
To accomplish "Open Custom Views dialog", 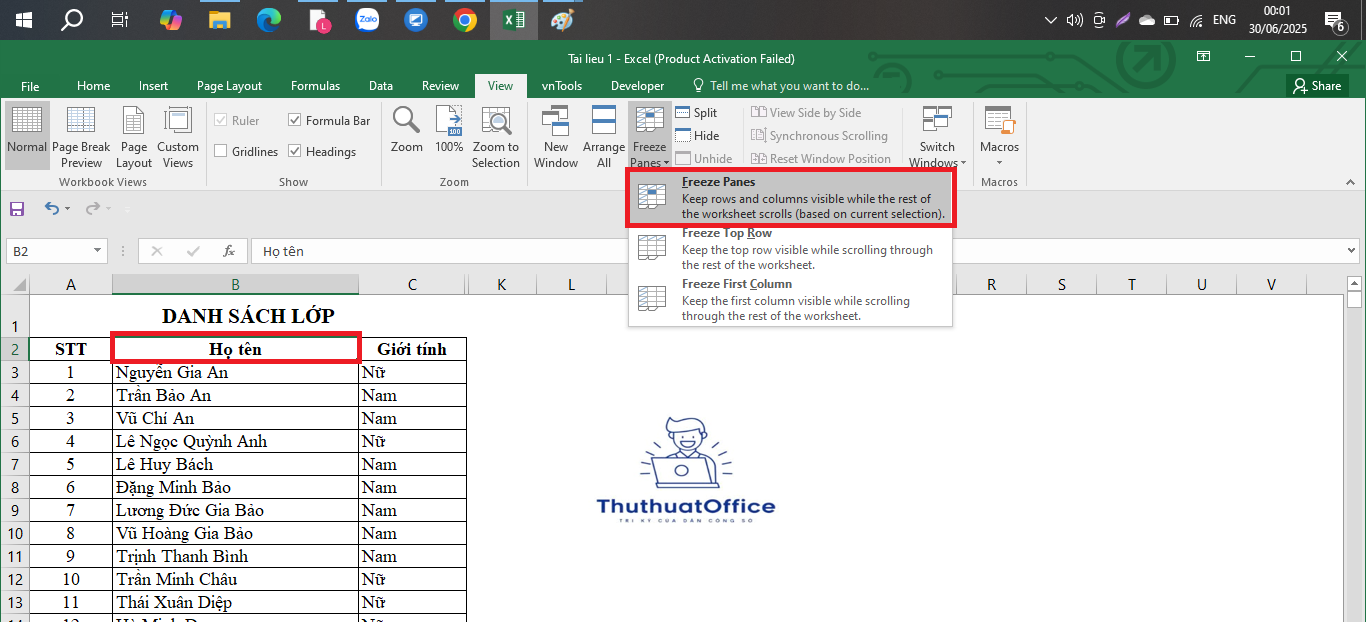I will click(x=178, y=135).
